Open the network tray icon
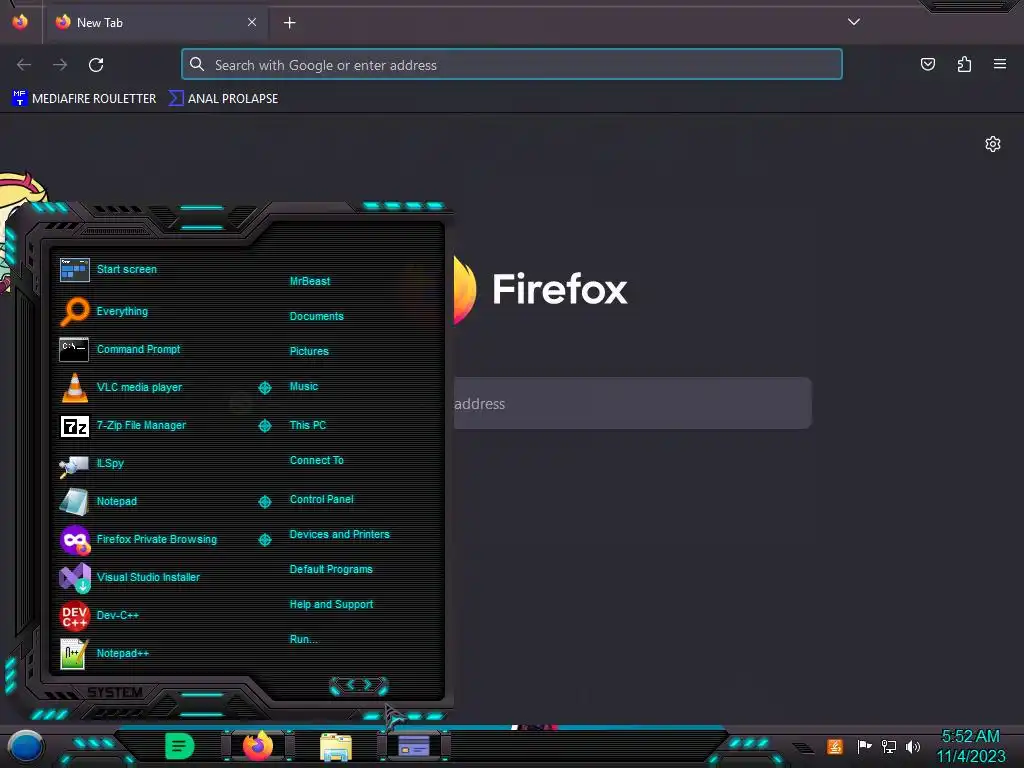Screen dimensions: 1024x768 click(x=889, y=746)
